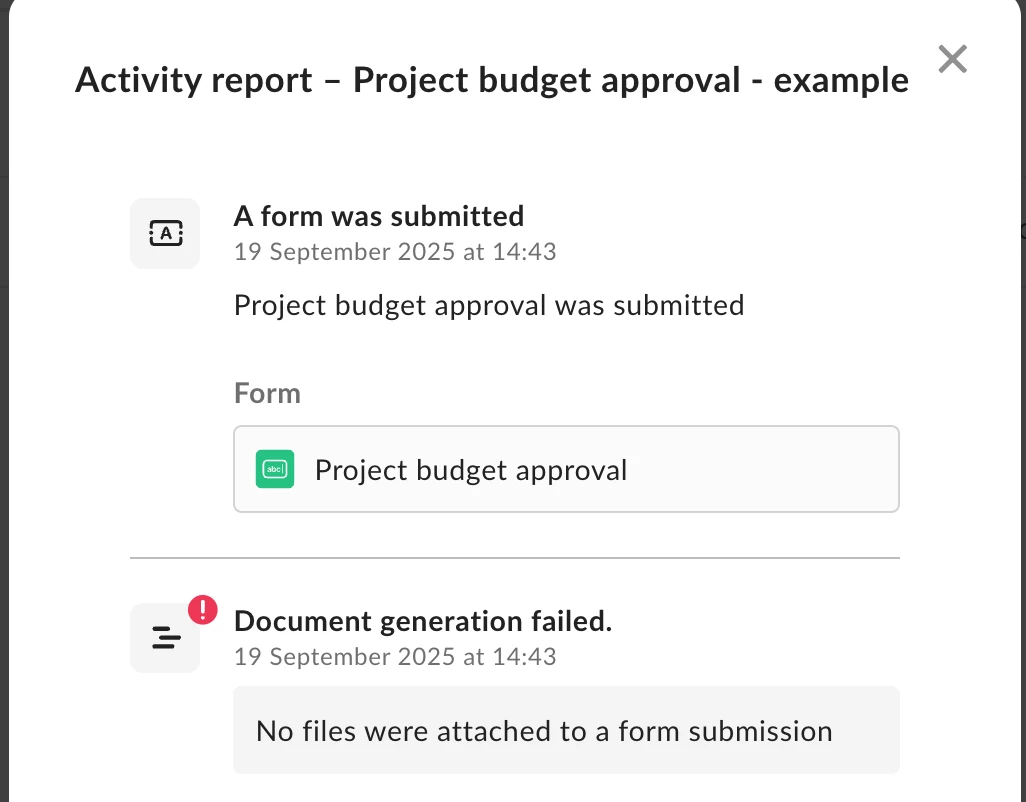The height and width of the screenshot is (802, 1026).
Task: Click the divider line between the two events
Action: coord(514,557)
